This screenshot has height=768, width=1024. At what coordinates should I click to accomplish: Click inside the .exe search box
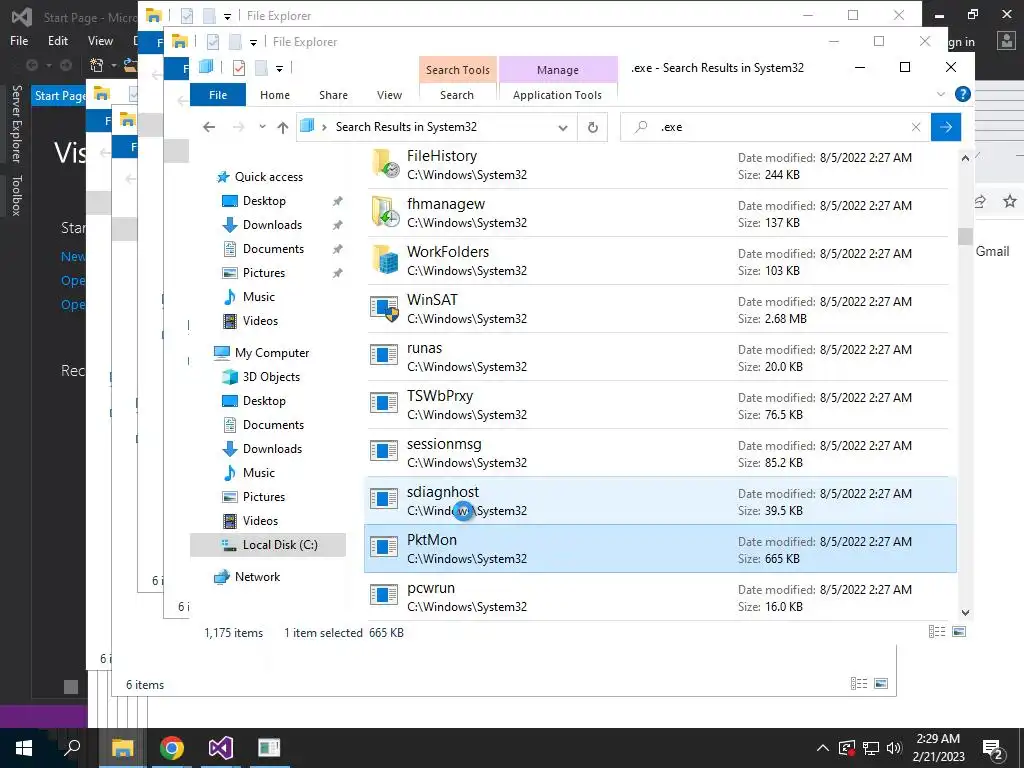(x=777, y=127)
